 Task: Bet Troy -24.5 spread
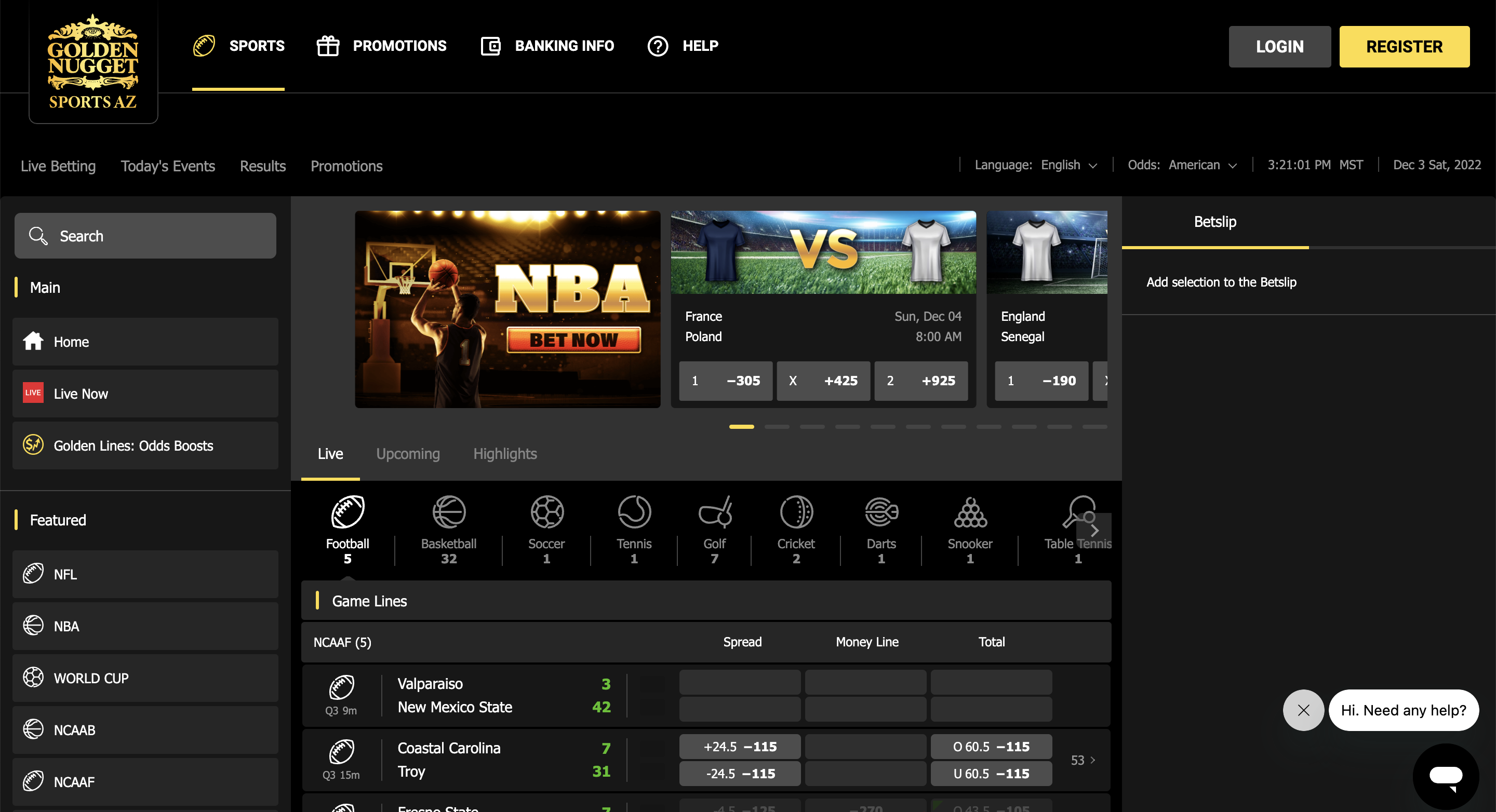tap(740, 773)
